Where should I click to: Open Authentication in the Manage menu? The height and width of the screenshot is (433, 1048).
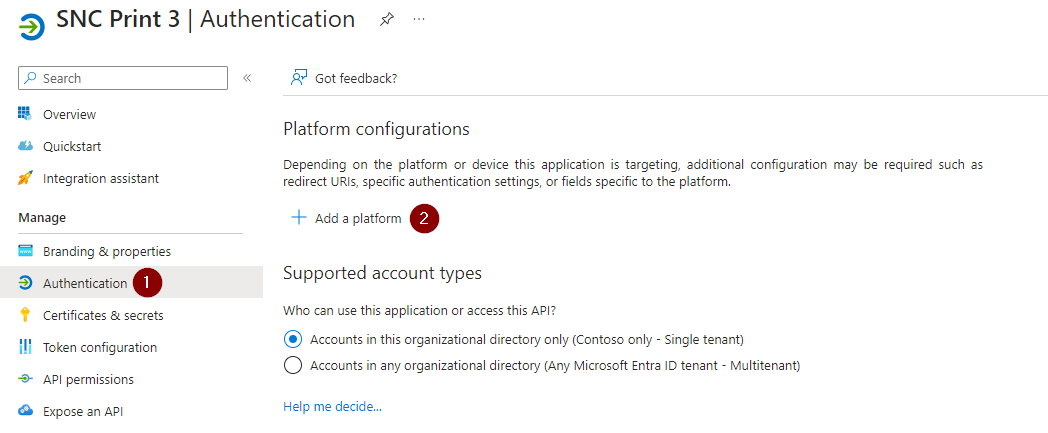point(85,283)
